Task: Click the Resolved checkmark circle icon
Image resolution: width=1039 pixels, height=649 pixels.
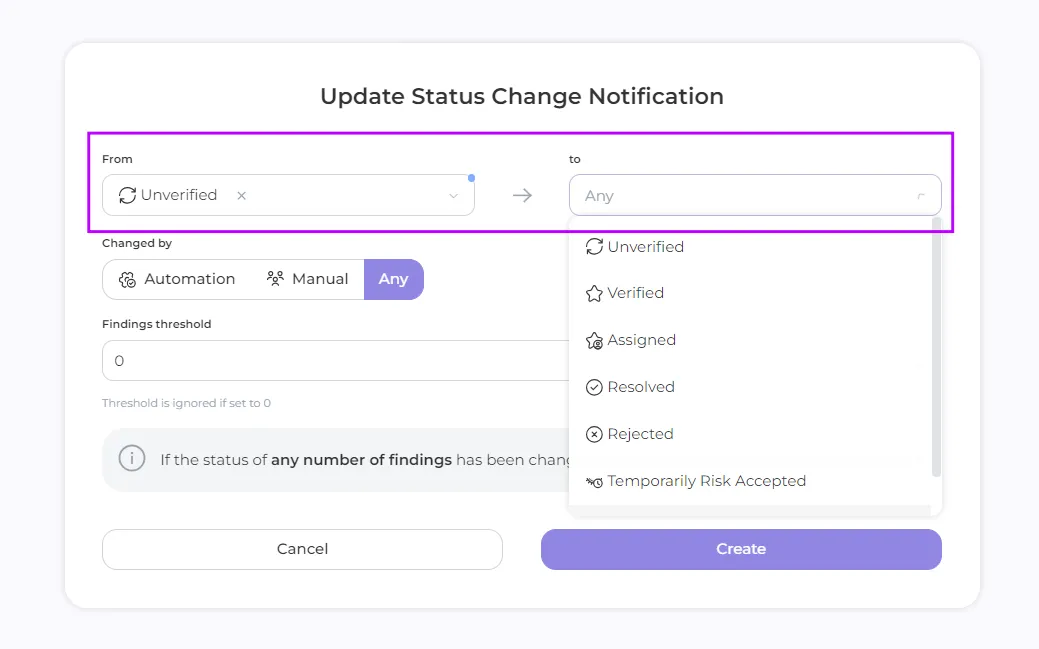Action: (594, 387)
